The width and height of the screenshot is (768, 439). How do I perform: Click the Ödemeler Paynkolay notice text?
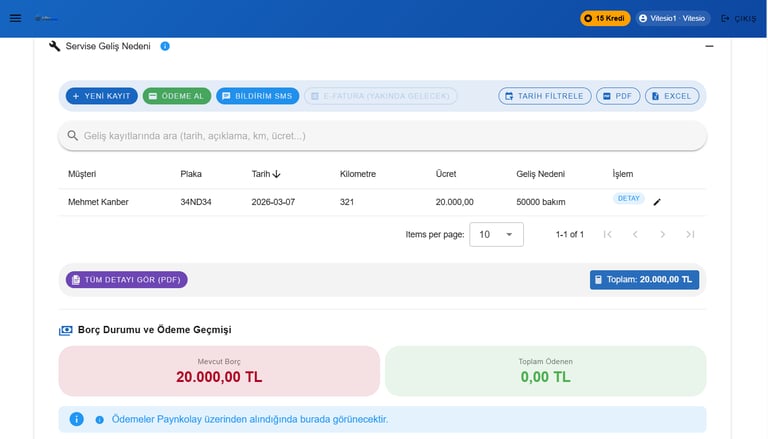pyautogui.click(x=250, y=419)
